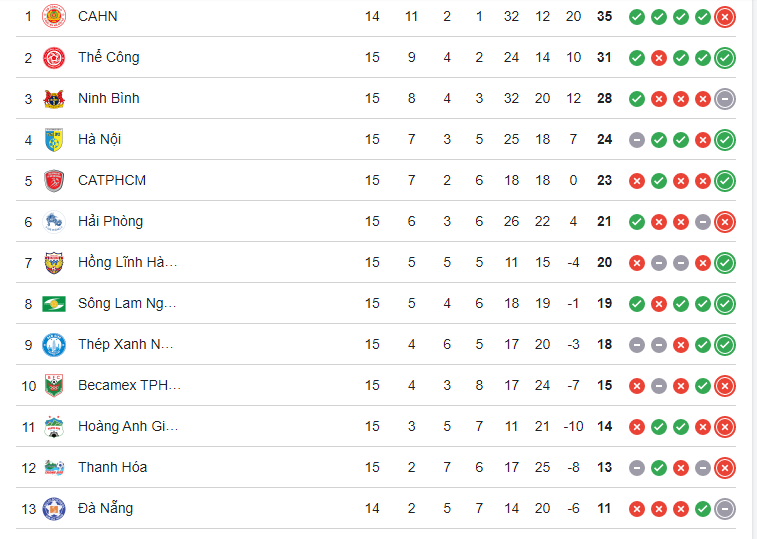Click the Hà Nội club crest
Image resolution: width=757 pixels, height=539 pixels.
(x=54, y=140)
